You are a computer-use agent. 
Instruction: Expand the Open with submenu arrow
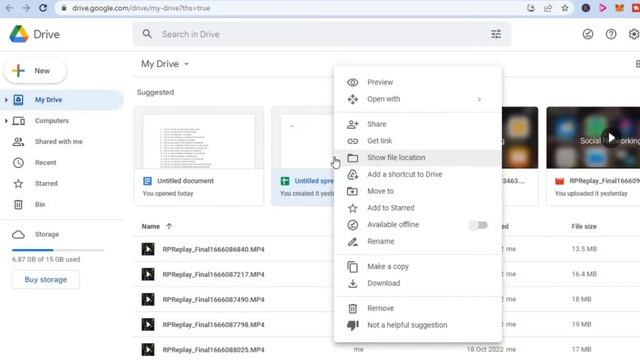[x=480, y=99]
